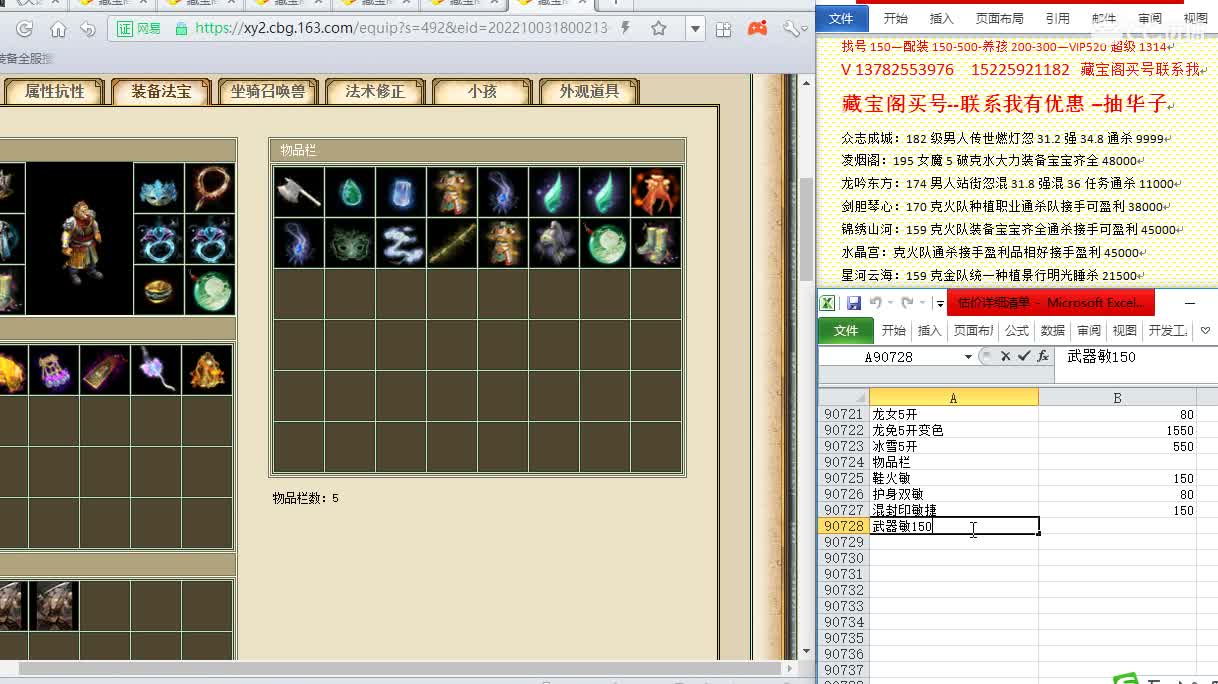Image resolution: width=1218 pixels, height=684 pixels.
Task: Switch to 装备法宝 tab
Action: coord(162,92)
